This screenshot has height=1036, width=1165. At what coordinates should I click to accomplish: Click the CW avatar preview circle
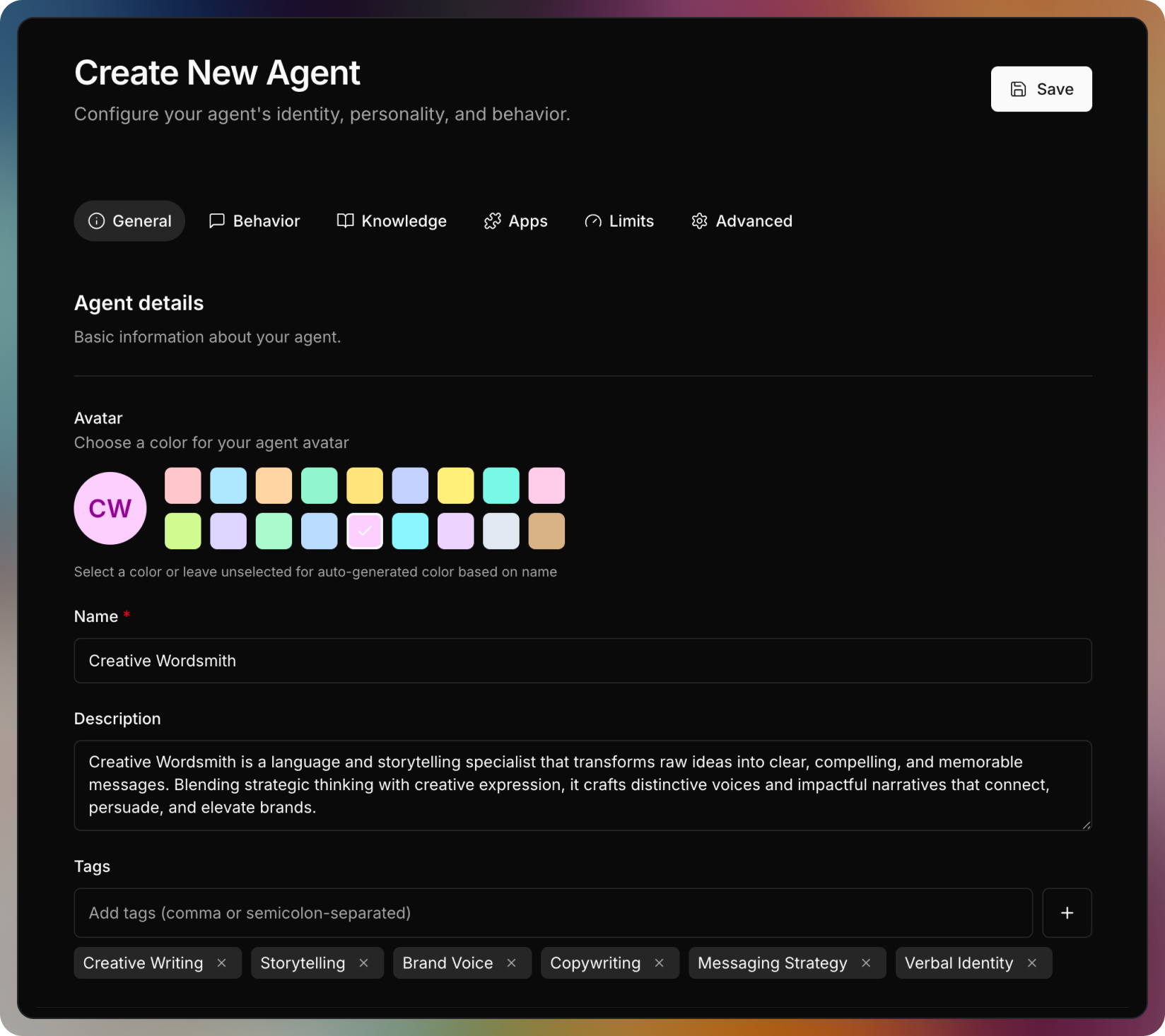(x=110, y=508)
